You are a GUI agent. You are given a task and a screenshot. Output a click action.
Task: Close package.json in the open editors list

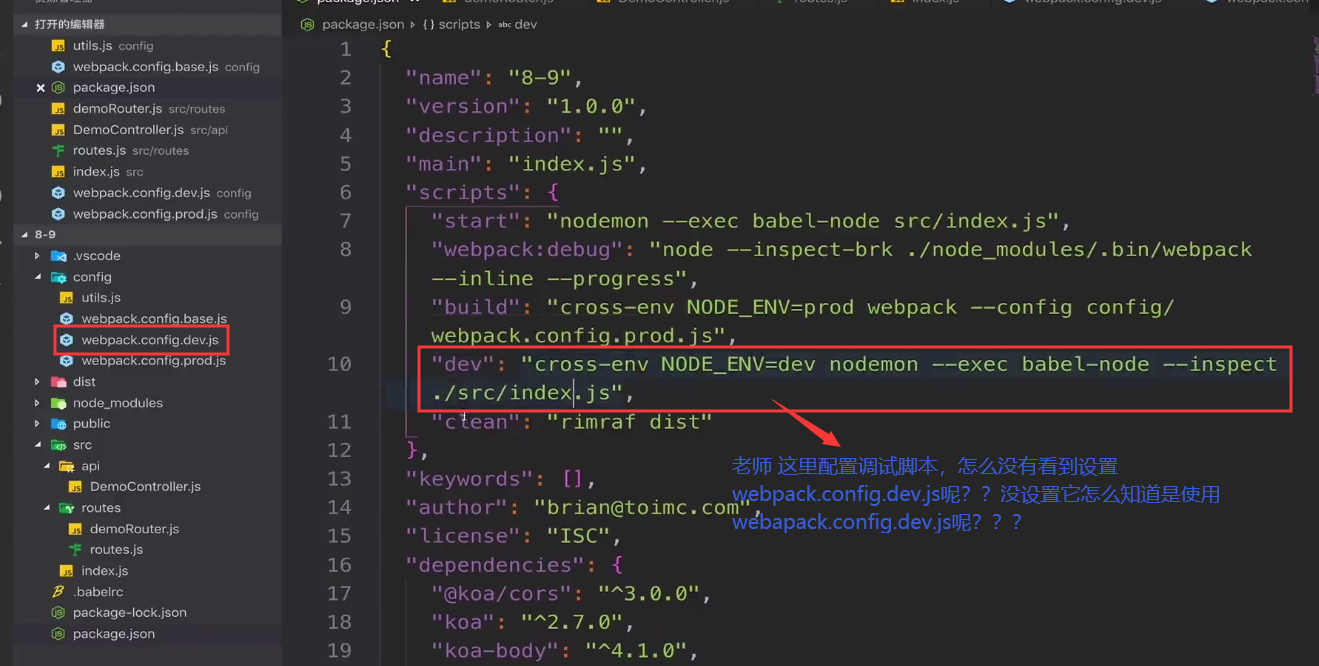pos(41,88)
